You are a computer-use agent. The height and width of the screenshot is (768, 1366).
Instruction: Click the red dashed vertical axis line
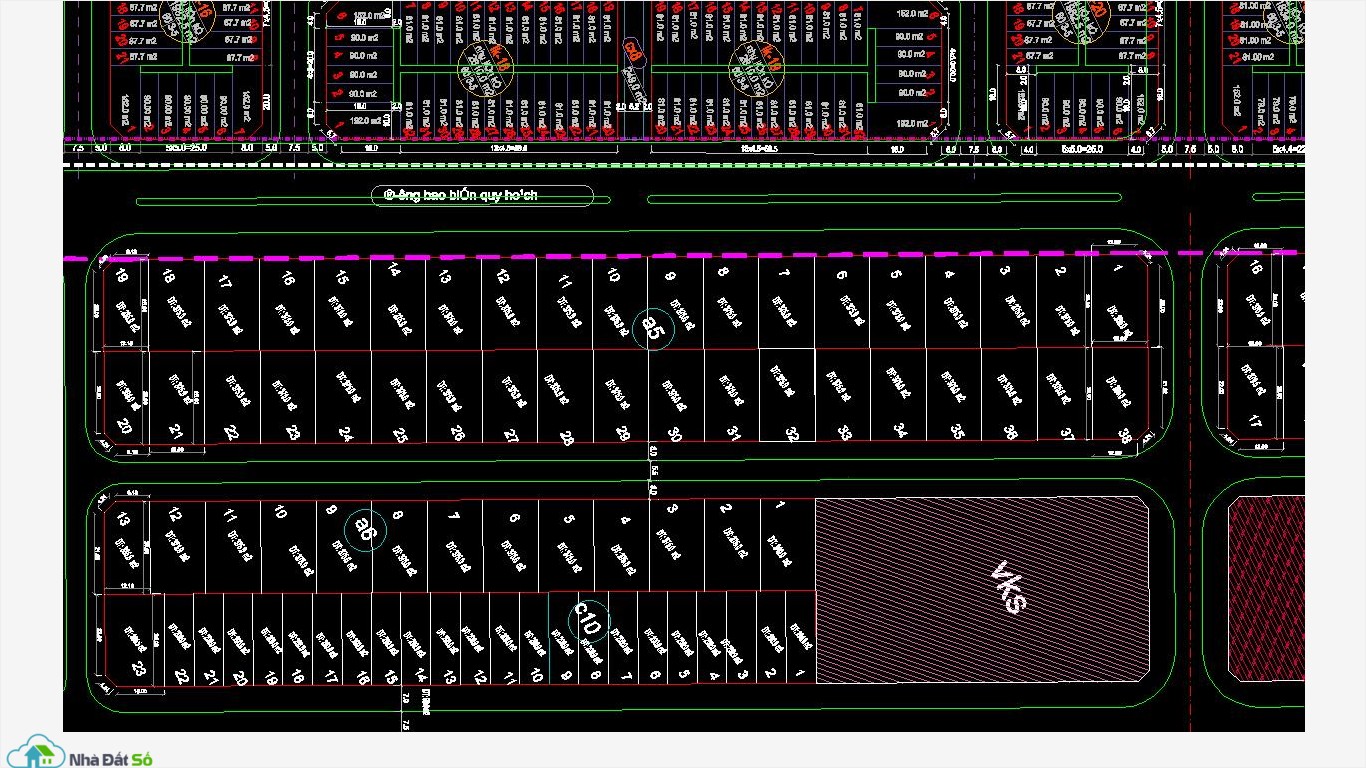tap(1190, 470)
